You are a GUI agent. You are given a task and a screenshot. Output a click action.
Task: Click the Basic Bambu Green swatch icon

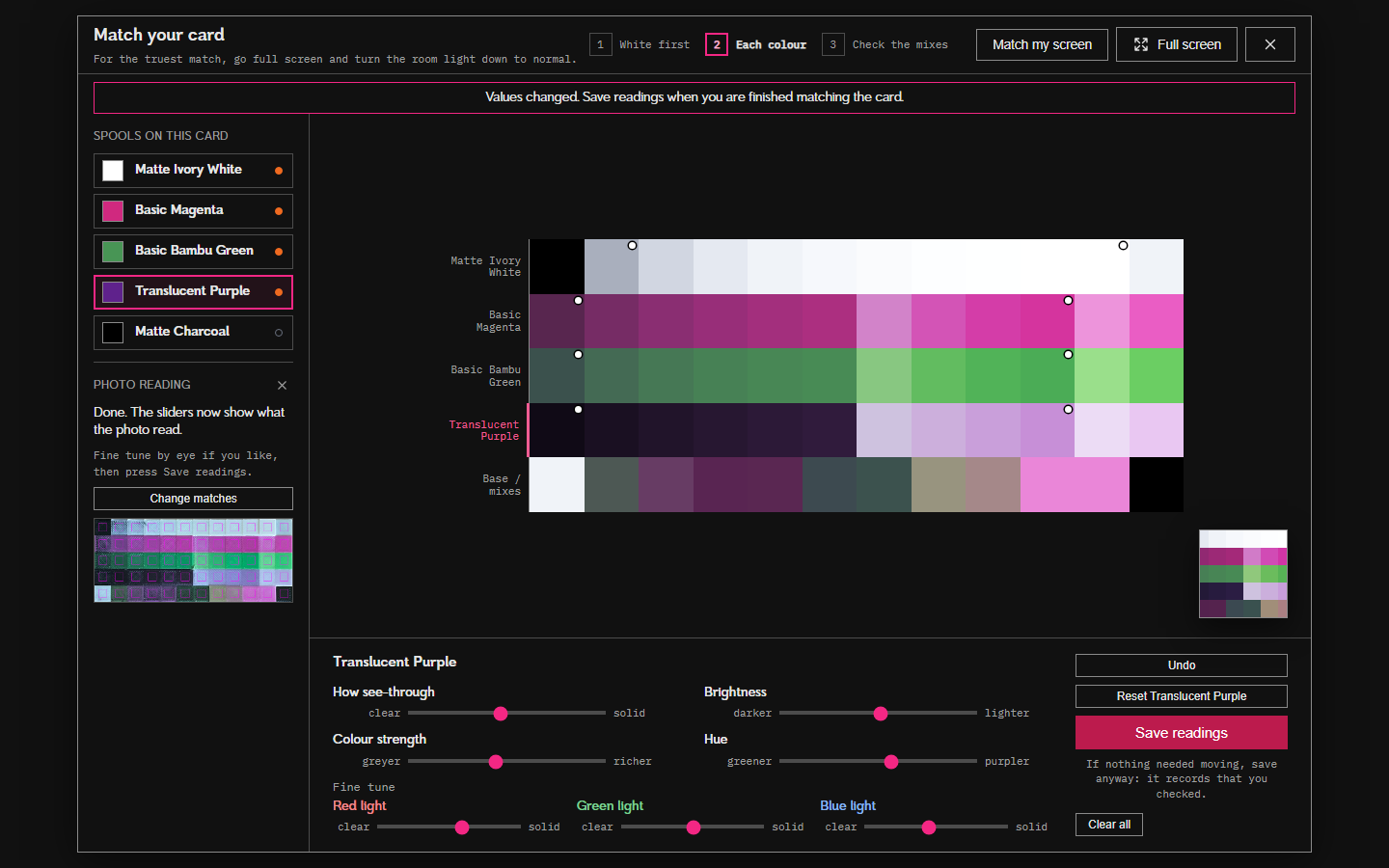coord(113,252)
